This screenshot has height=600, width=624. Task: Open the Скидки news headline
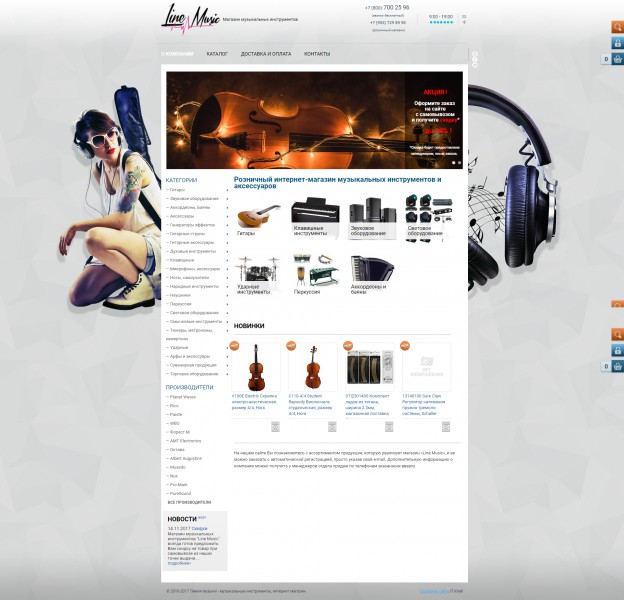click(199, 529)
